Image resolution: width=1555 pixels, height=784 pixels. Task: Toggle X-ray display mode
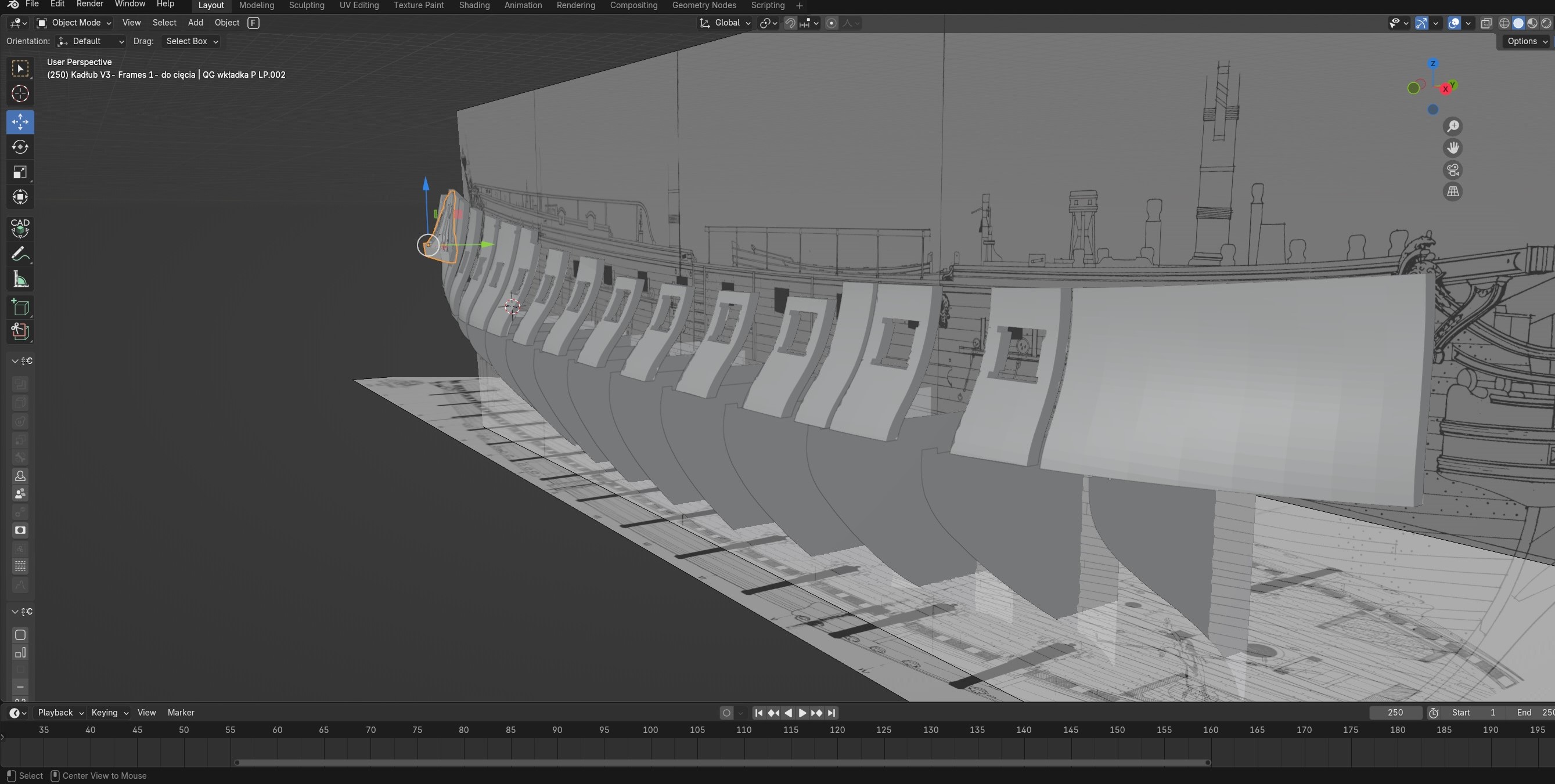1486,23
